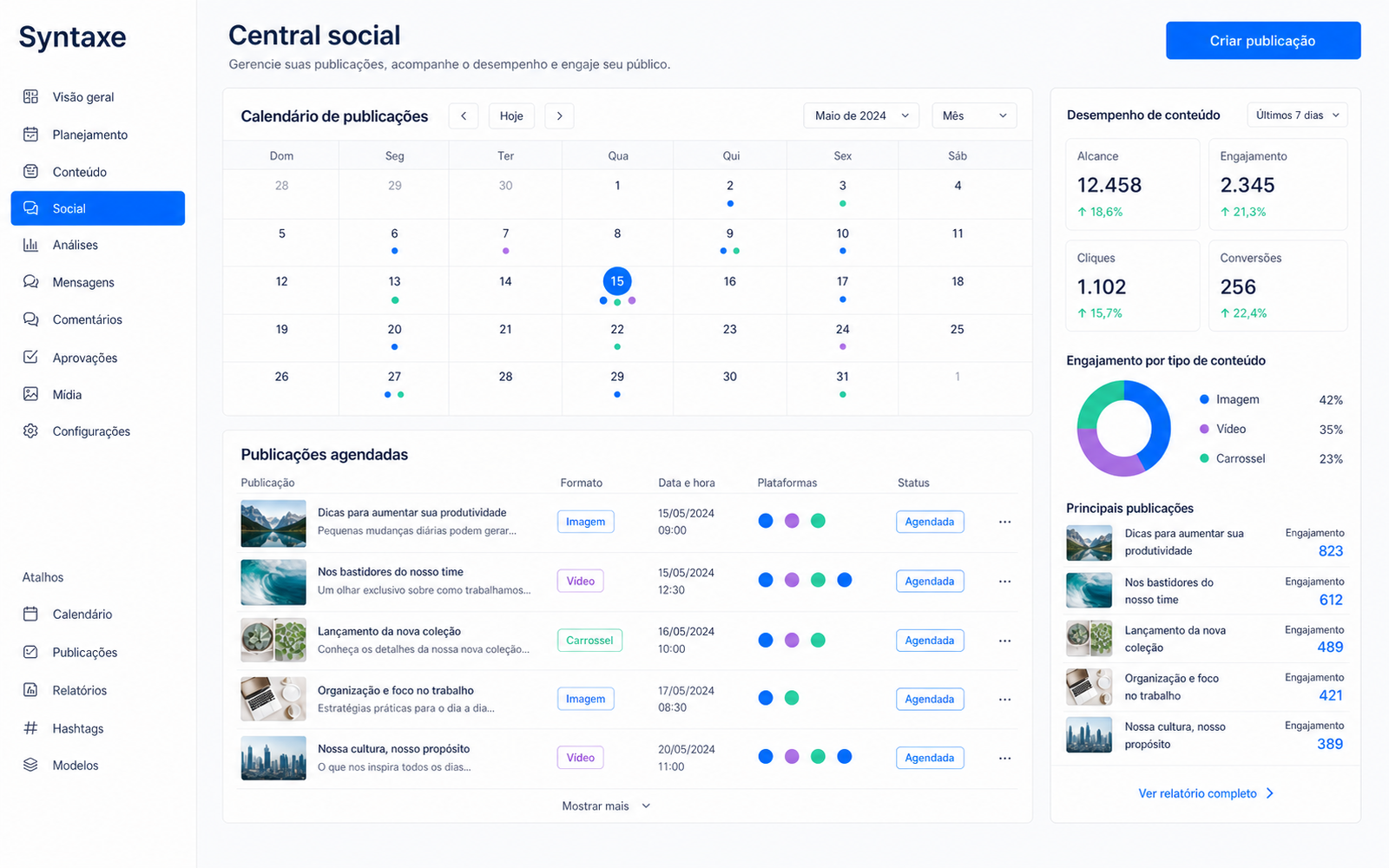The image size is (1389, 868).
Task: Change the Últimos 7 dias period dropdown
Action: [1297, 115]
